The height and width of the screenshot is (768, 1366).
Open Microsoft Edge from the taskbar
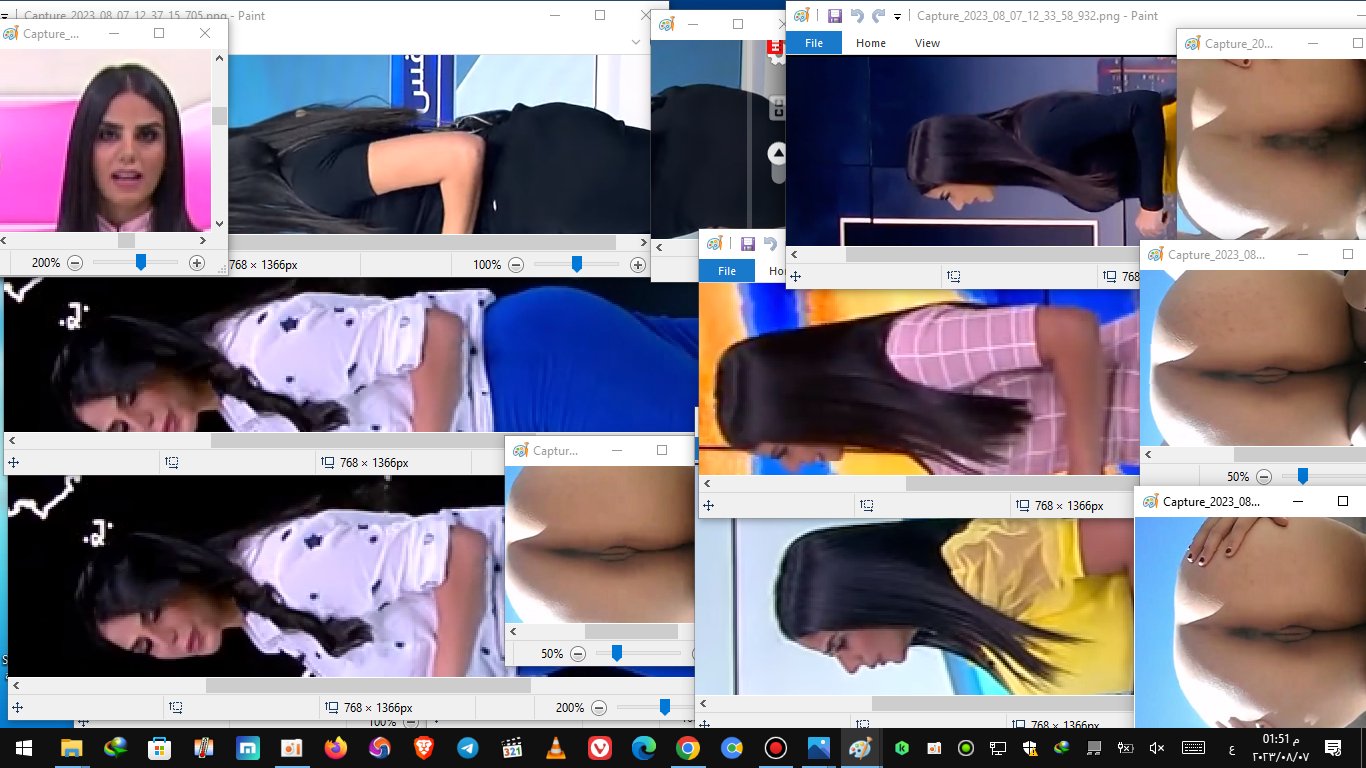643,748
